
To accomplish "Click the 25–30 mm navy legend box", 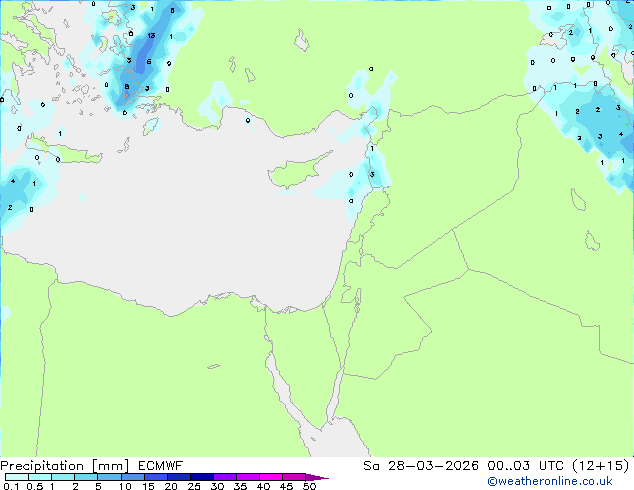I will 202,477.
